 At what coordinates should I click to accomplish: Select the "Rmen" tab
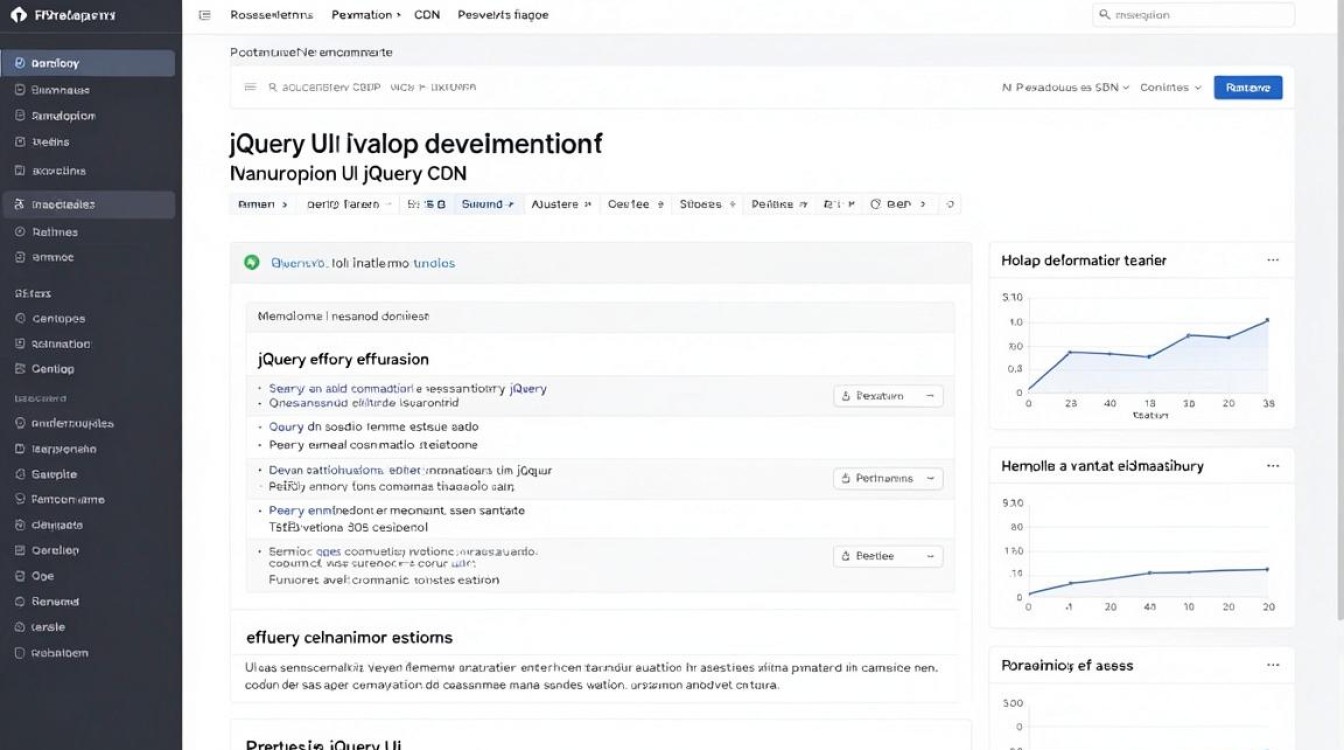click(263, 204)
